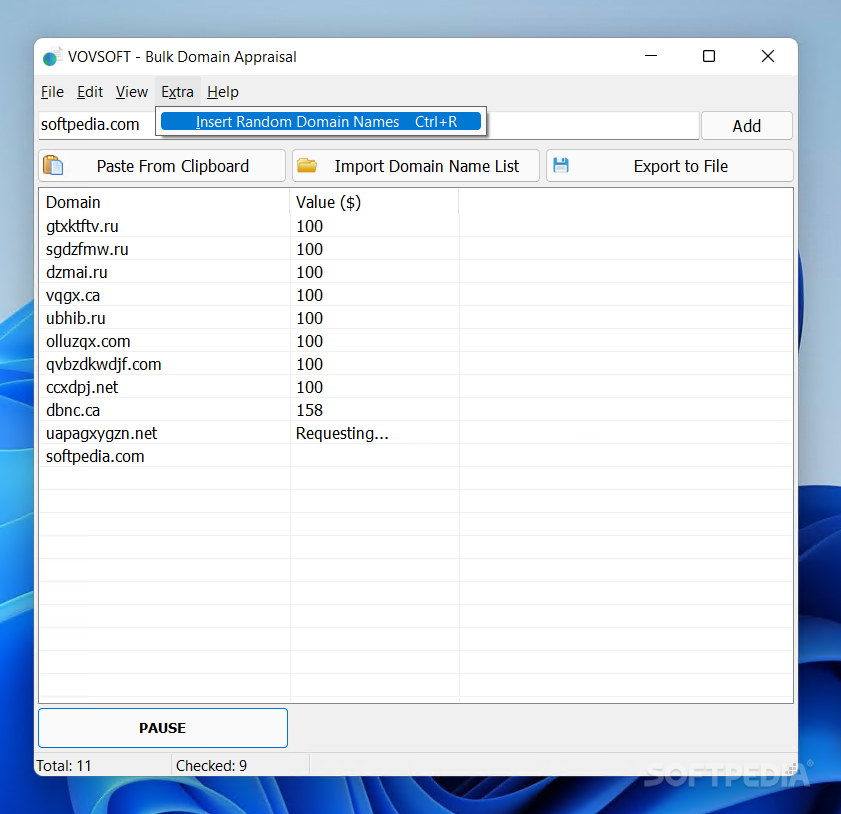Select the uapagxygzn.net row
The image size is (841, 814).
click(416, 434)
